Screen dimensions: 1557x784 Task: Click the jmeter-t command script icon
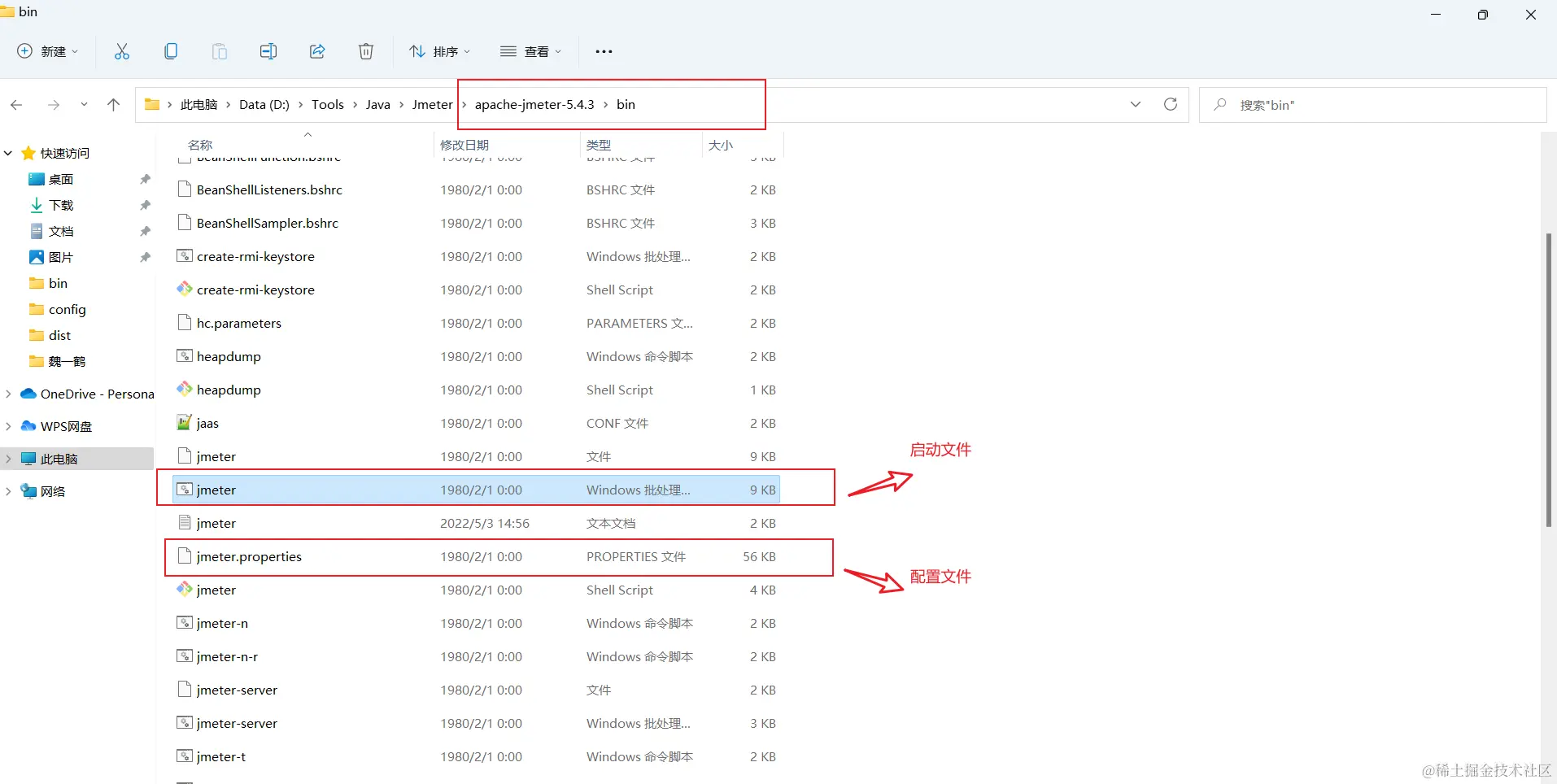[x=185, y=756]
